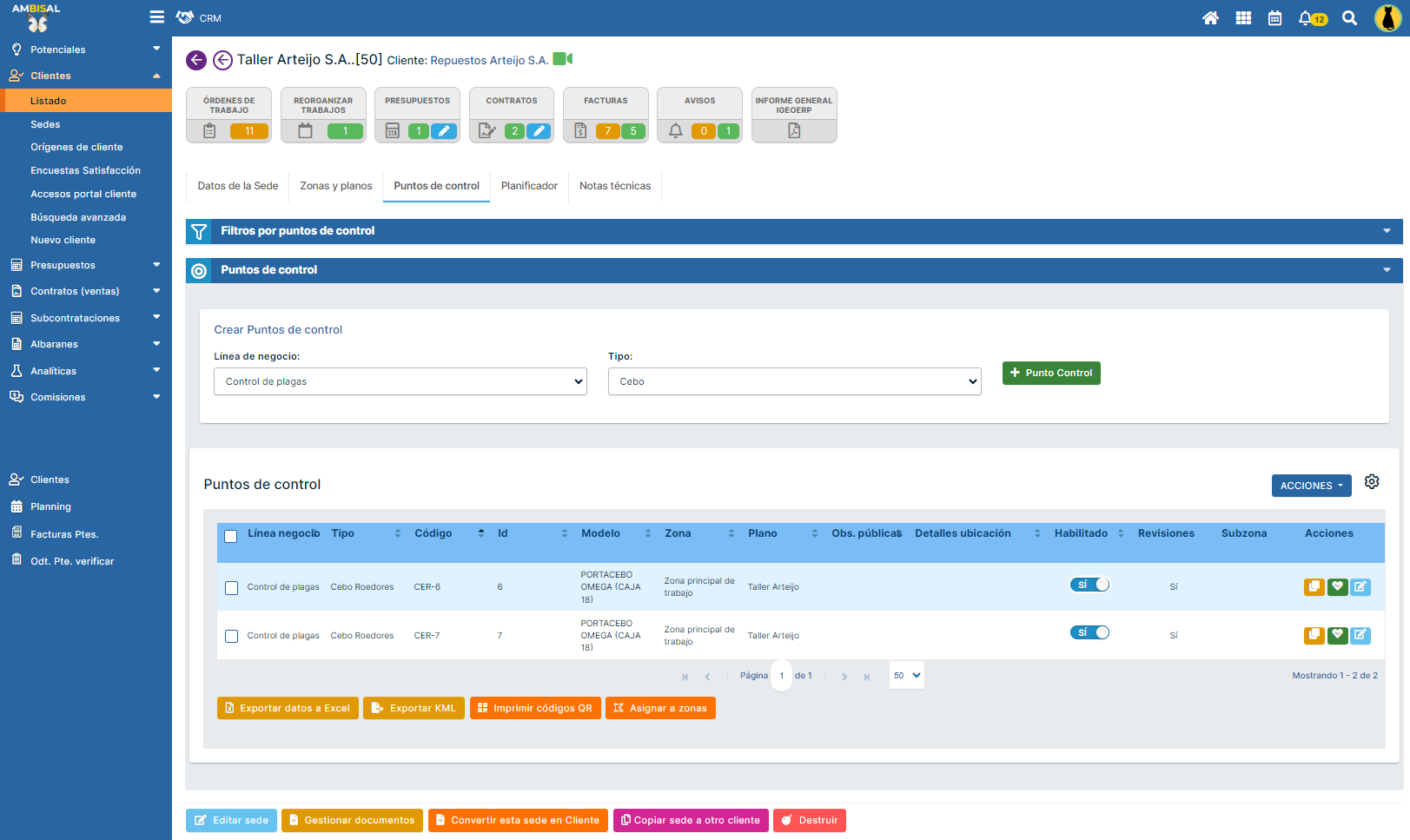Image resolution: width=1410 pixels, height=840 pixels.
Task: Open Repuestos Arteijo S.A. client link
Action: [x=489, y=61]
